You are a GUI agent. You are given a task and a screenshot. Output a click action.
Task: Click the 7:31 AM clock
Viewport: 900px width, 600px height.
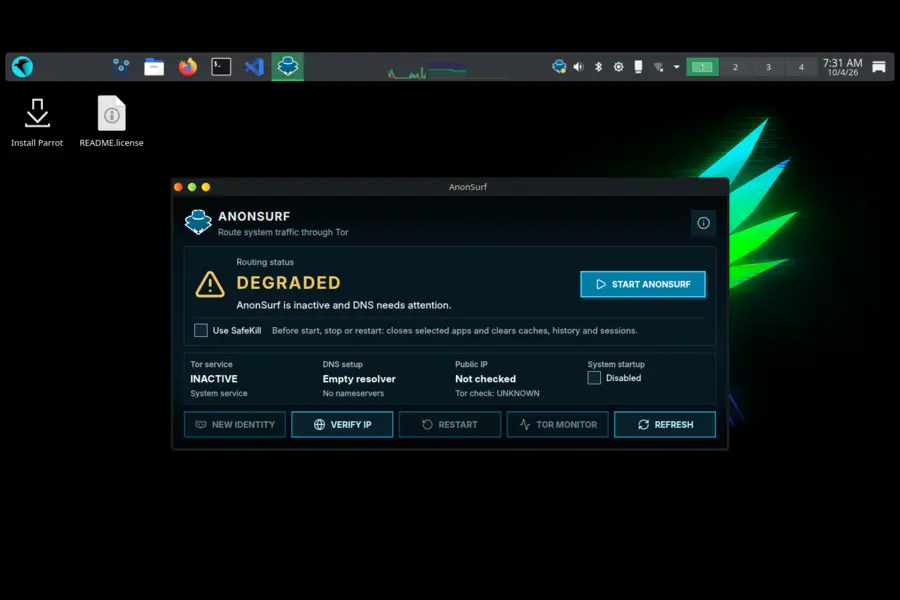pos(843,67)
